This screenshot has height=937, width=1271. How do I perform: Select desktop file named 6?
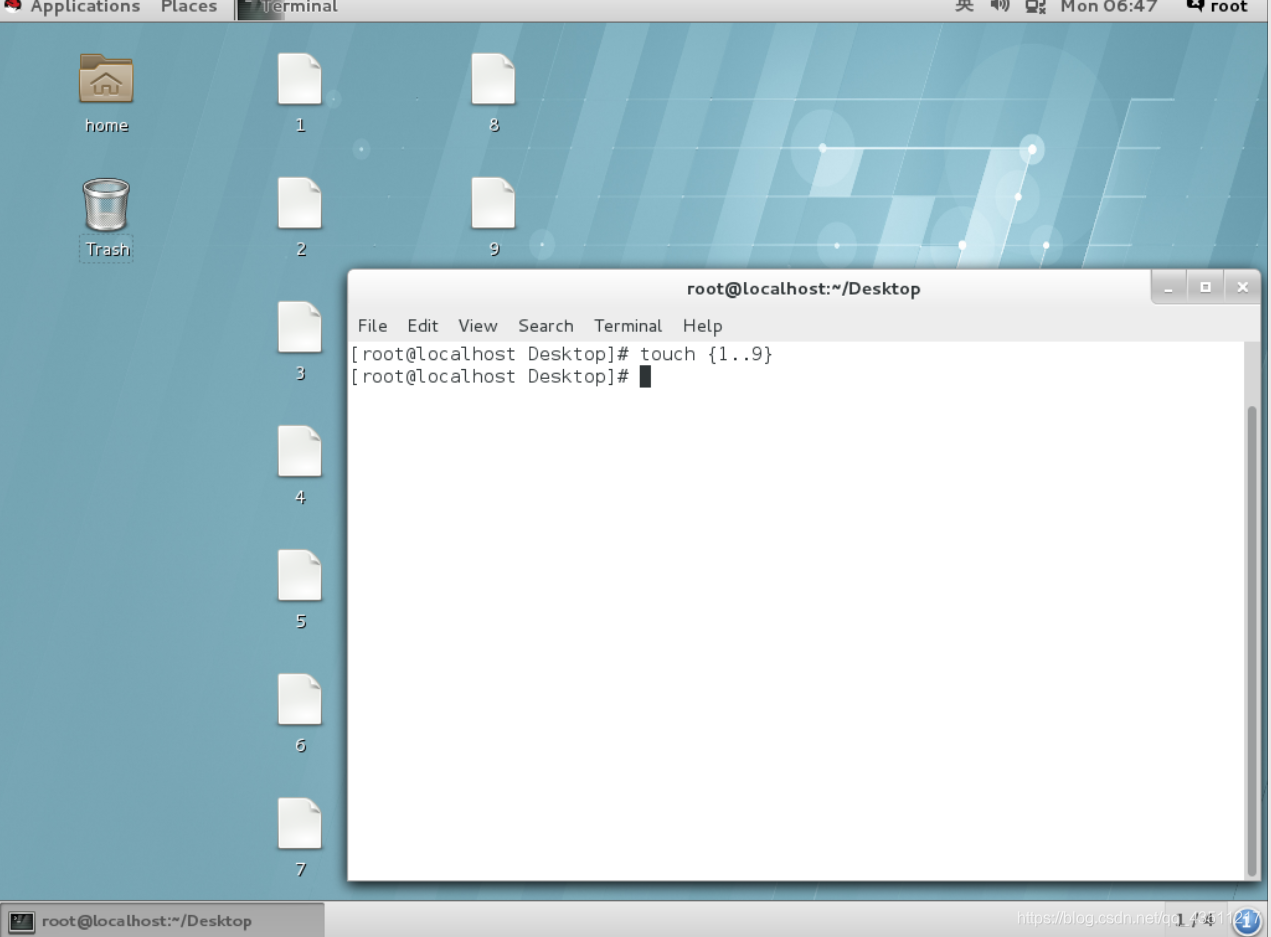coord(300,700)
